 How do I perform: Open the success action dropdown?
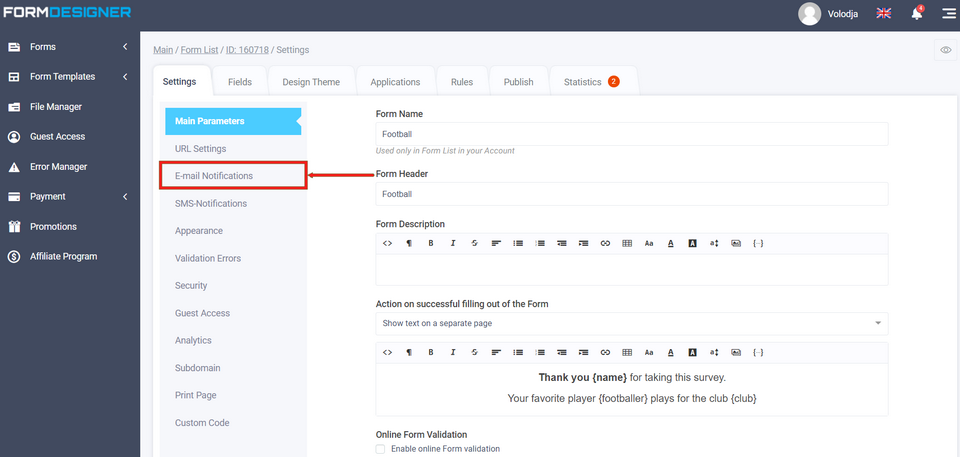(x=632, y=323)
